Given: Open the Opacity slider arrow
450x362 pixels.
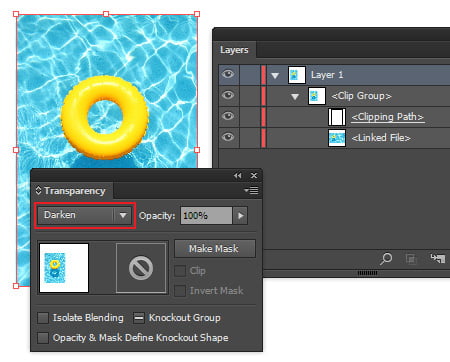Looking at the screenshot, I should (x=240, y=216).
